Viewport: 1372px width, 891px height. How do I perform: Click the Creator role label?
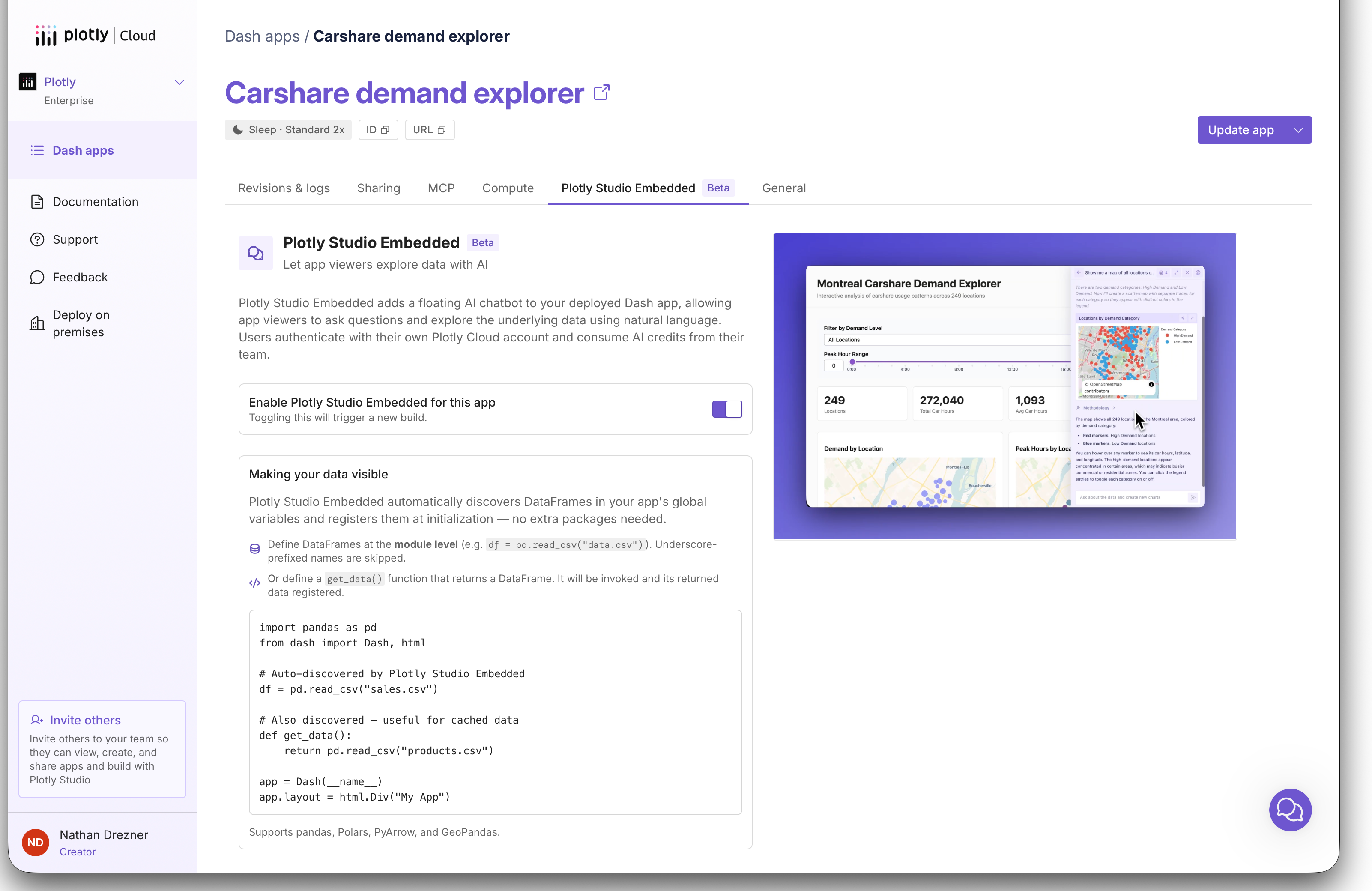point(77,852)
